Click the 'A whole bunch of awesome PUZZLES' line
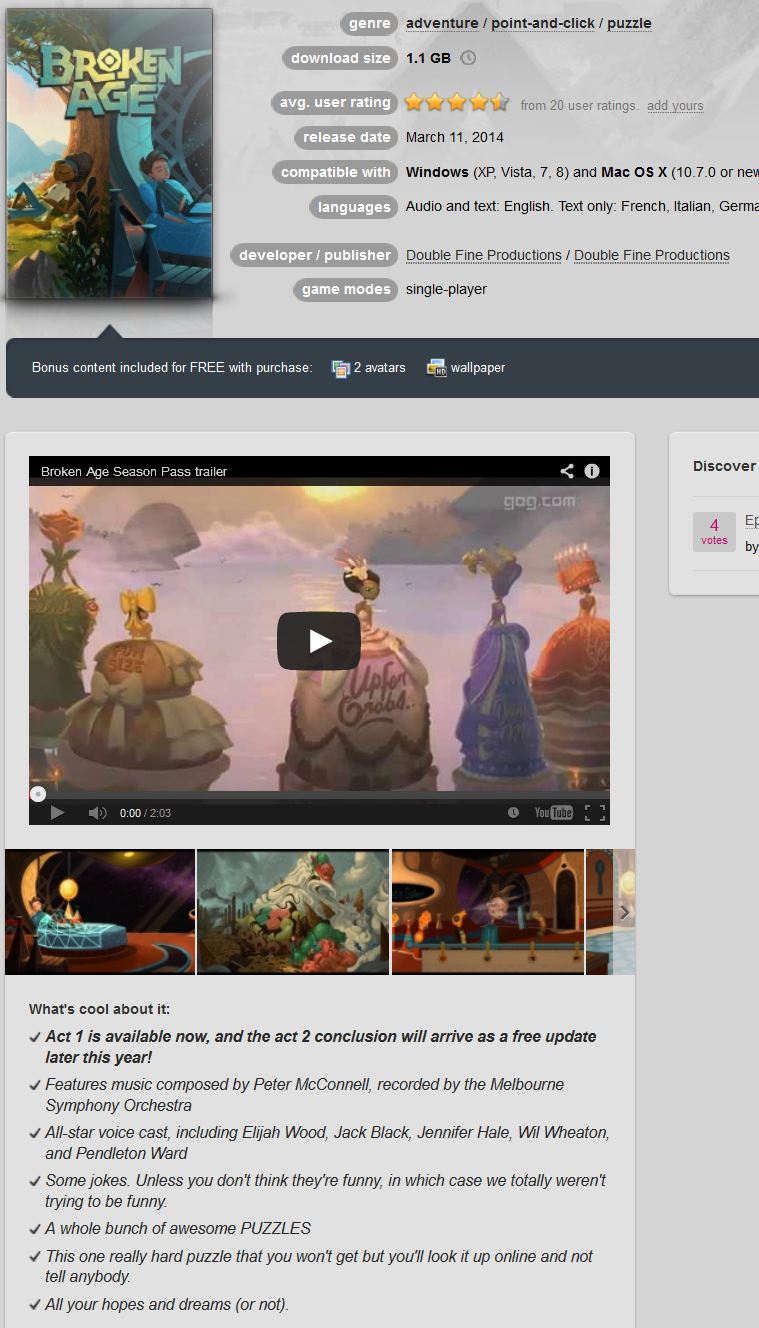This screenshot has width=759, height=1328. 178,1228
